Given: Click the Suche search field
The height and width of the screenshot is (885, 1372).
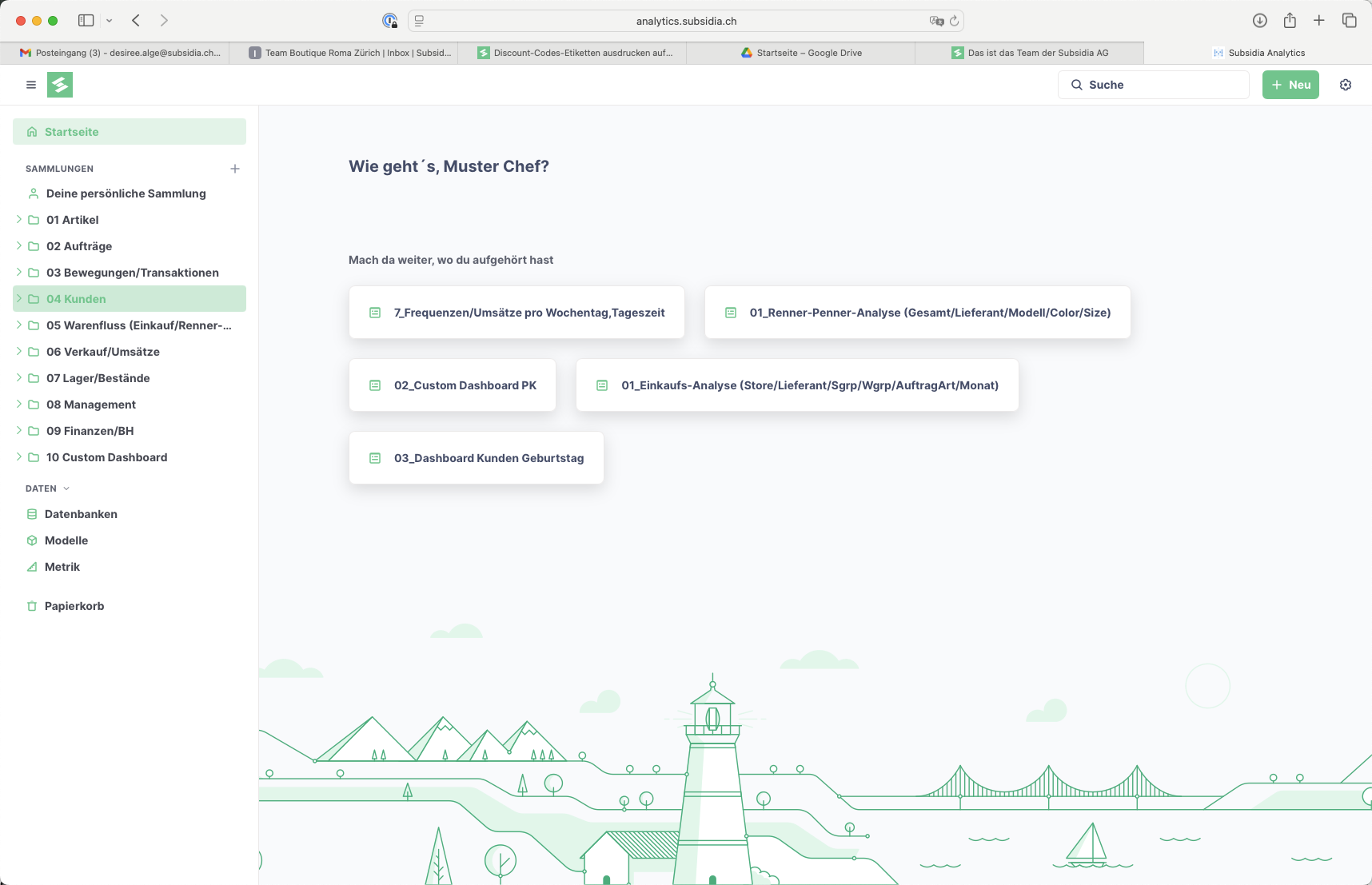Looking at the screenshot, I should (x=1153, y=85).
